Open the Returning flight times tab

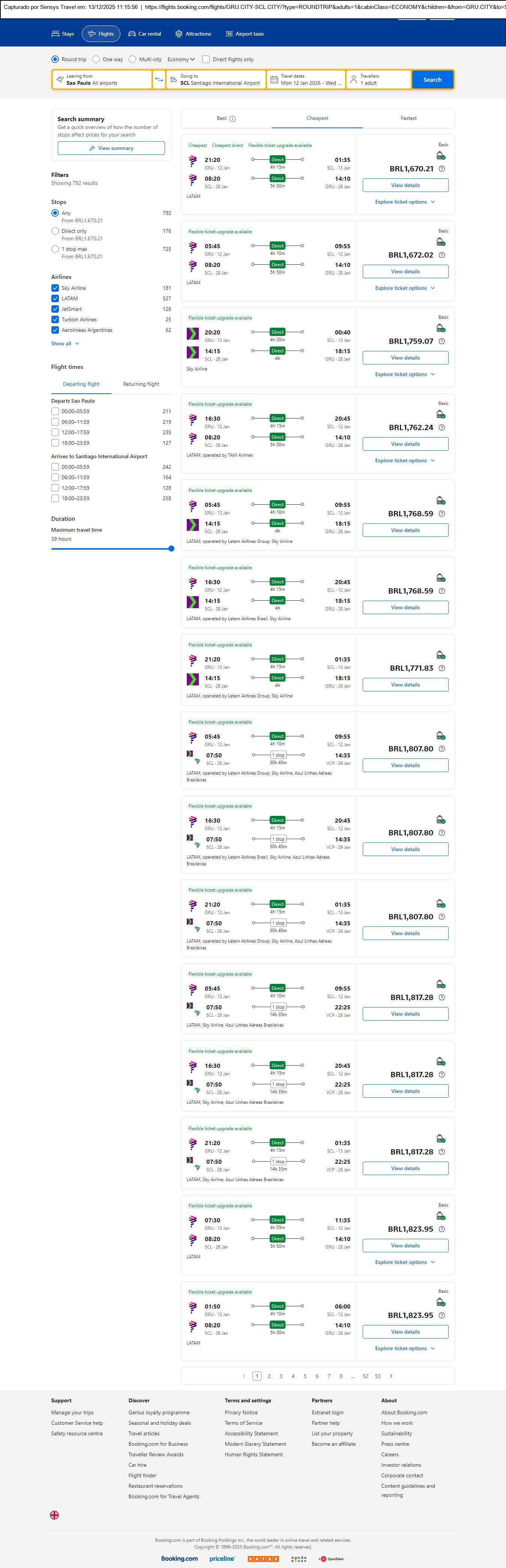pyautogui.click(x=141, y=384)
